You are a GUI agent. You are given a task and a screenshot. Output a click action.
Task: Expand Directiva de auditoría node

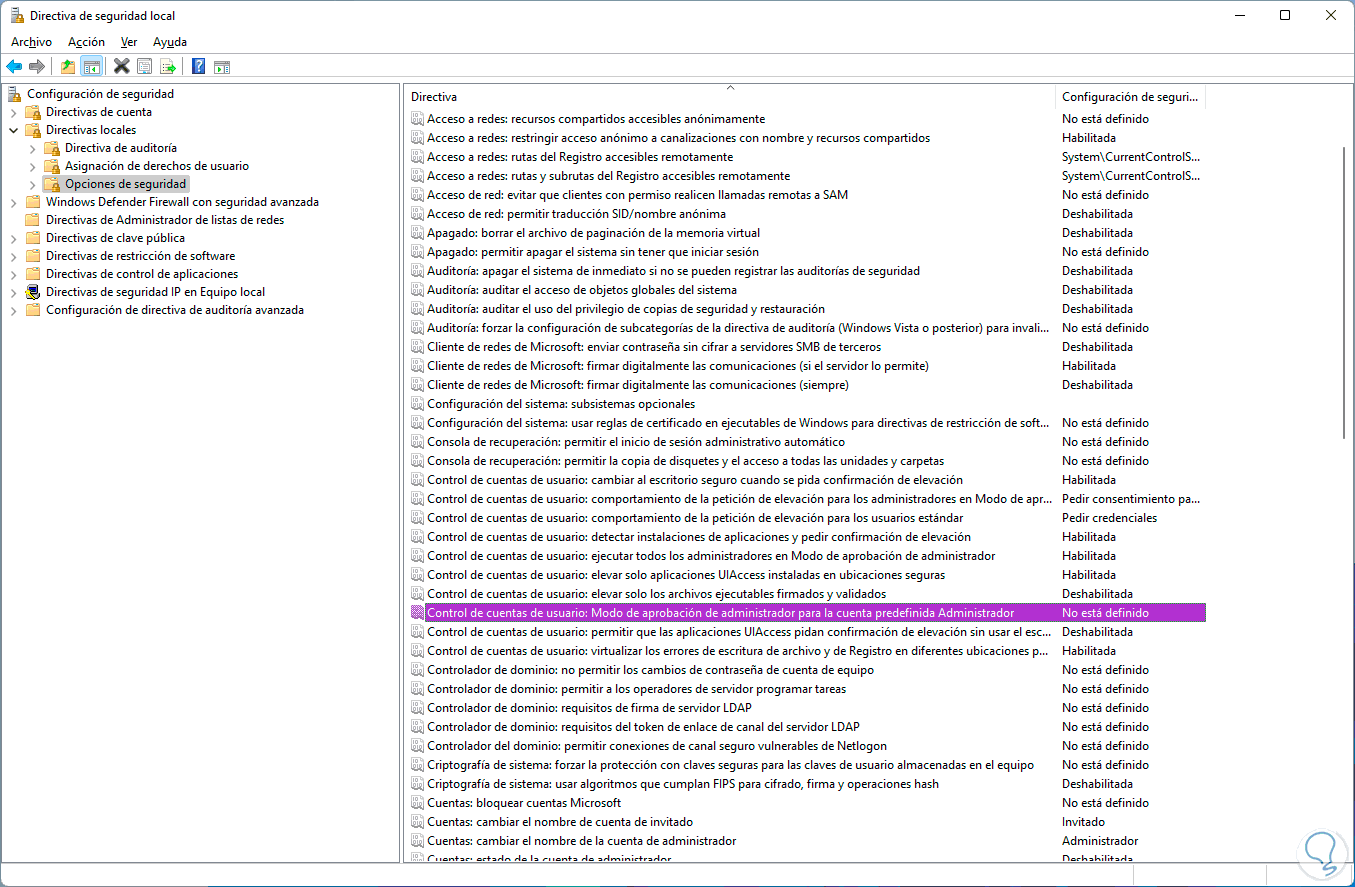(x=33, y=148)
